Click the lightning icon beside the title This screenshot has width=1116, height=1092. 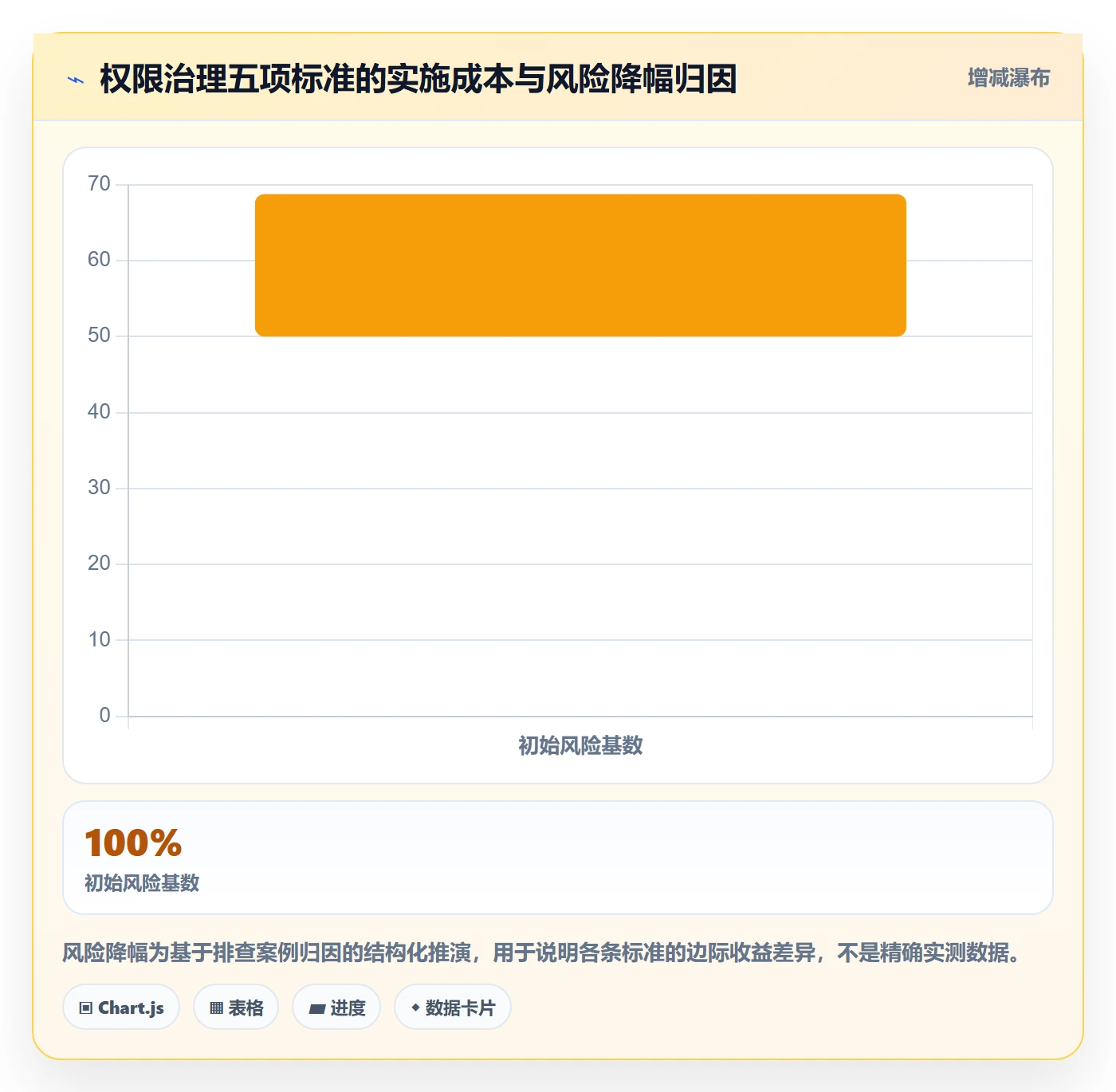(x=76, y=80)
